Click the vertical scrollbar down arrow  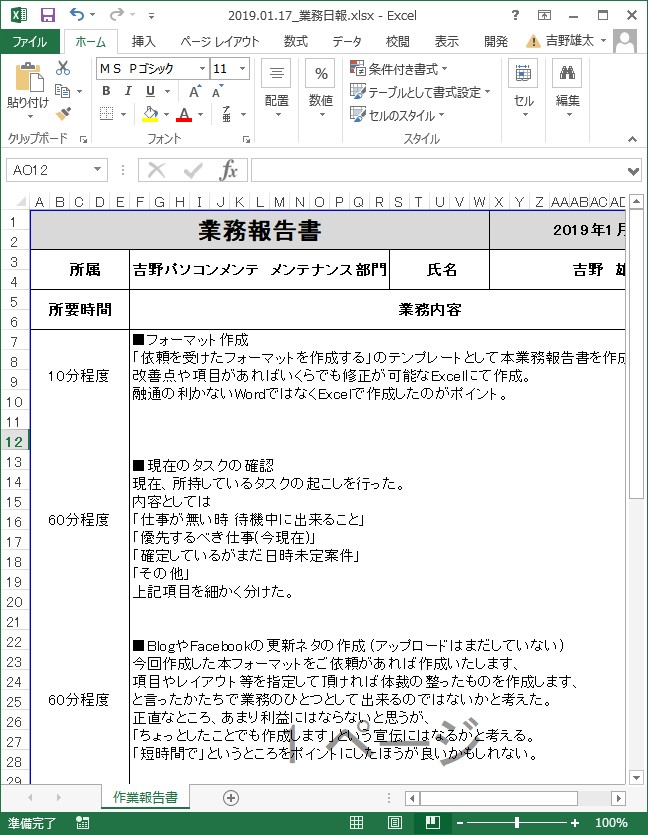click(636, 777)
